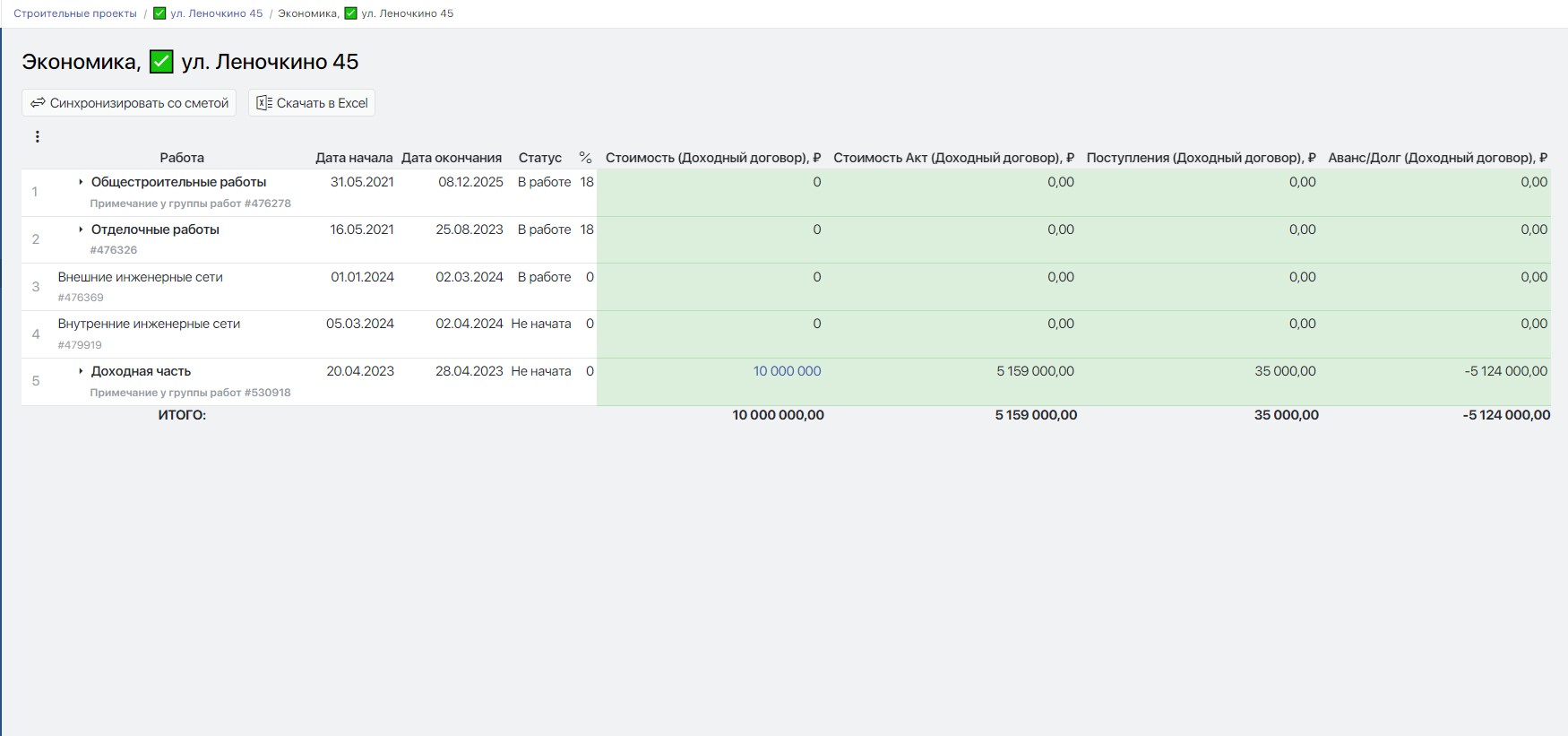The width and height of the screenshot is (1568, 736).
Task: Click the sync arrows icon on the sync button
Action: coord(38,103)
